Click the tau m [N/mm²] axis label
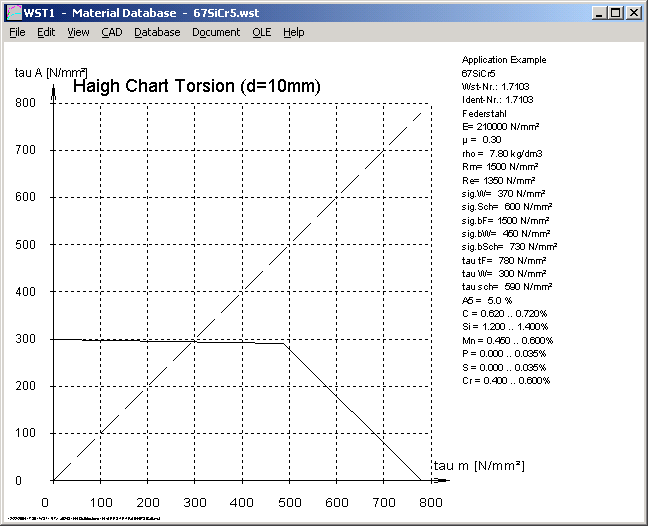The width and height of the screenshot is (648, 526). [479, 466]
